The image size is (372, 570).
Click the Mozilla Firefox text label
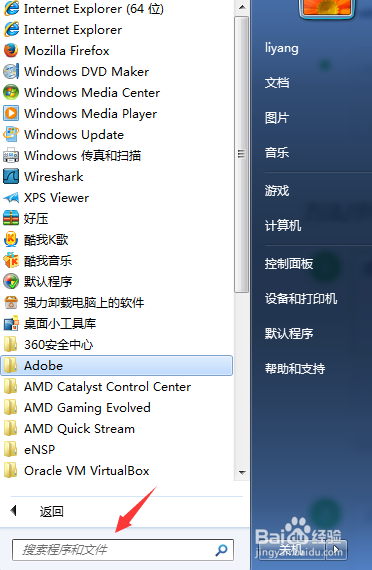[67, 51]
